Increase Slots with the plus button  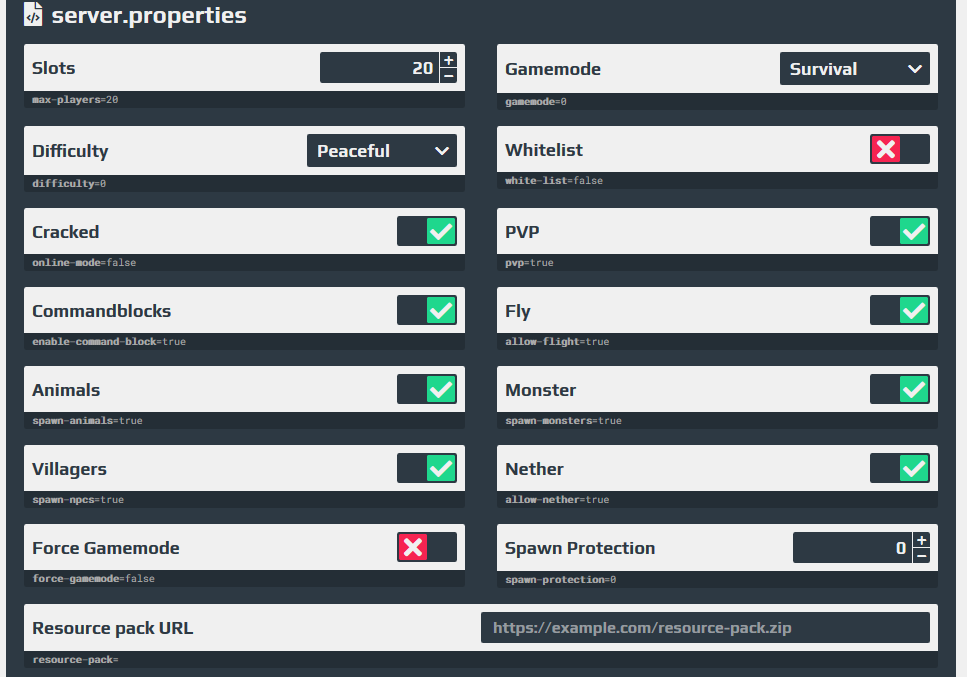click(x=449, y=60)
